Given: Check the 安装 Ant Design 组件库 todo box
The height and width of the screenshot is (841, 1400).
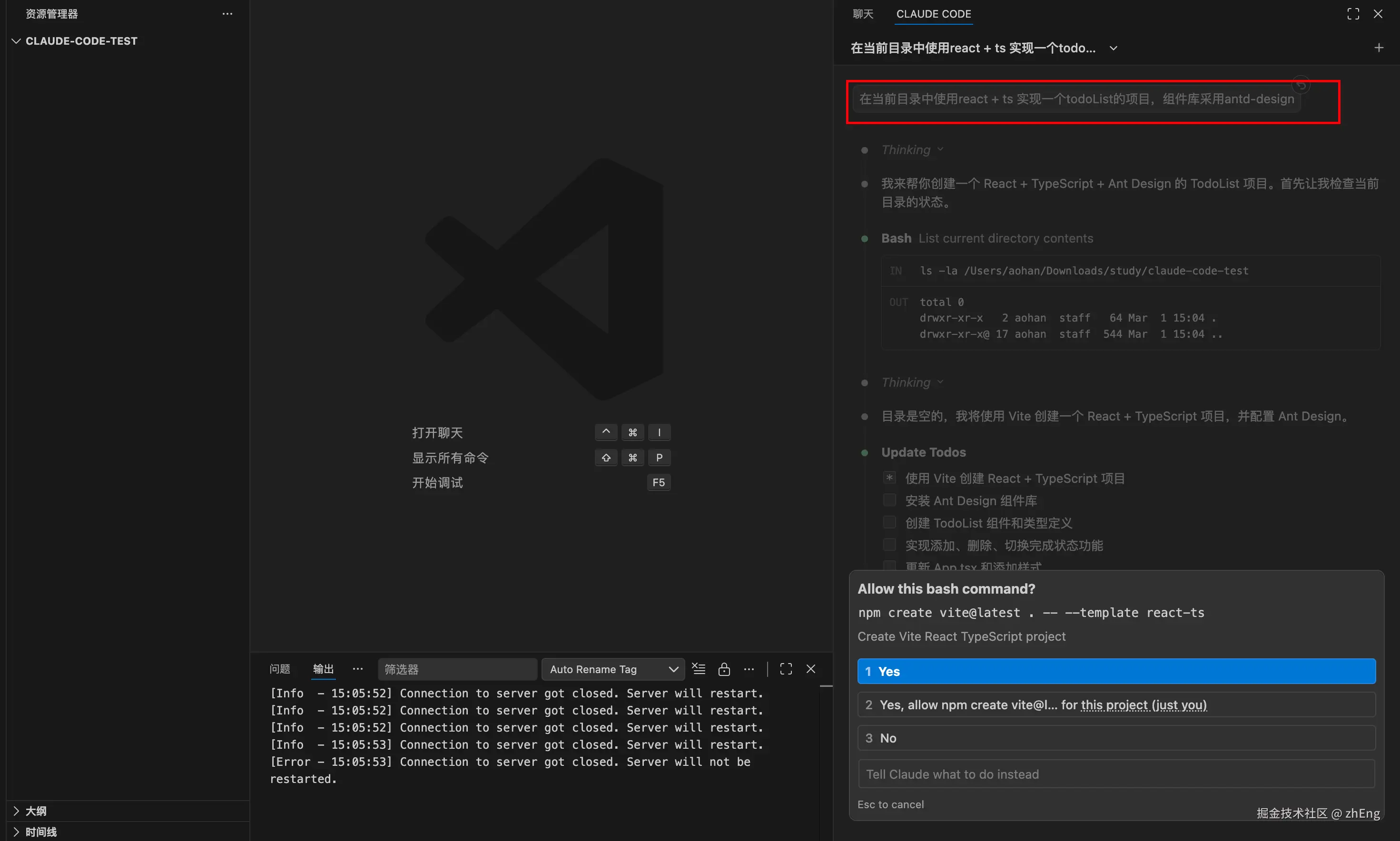Looking at the screenshot, I should click(x=889, y=500).
